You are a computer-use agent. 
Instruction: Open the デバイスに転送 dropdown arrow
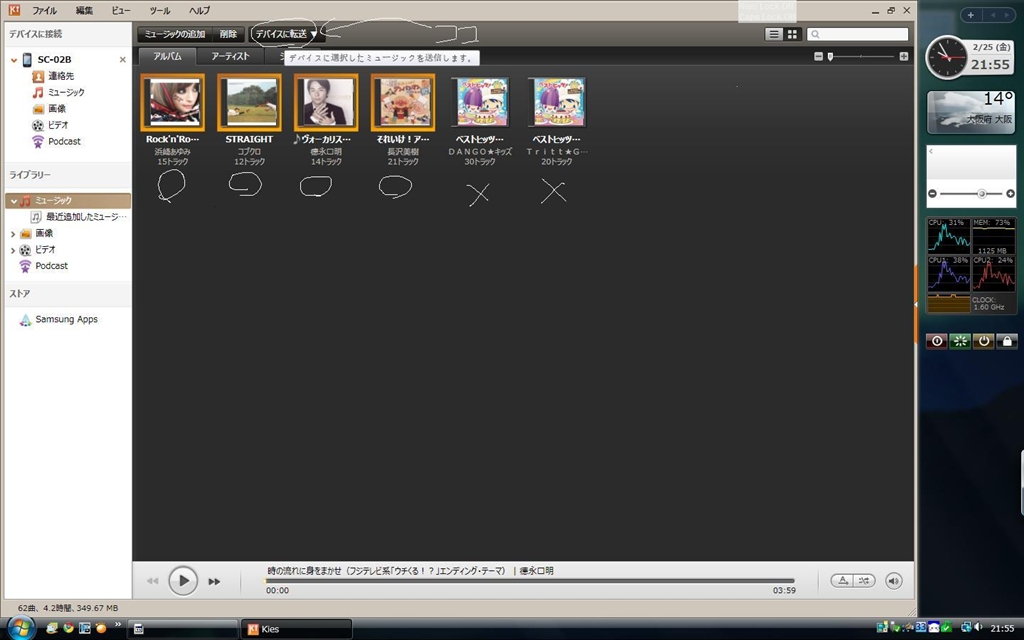click(313, 34)
